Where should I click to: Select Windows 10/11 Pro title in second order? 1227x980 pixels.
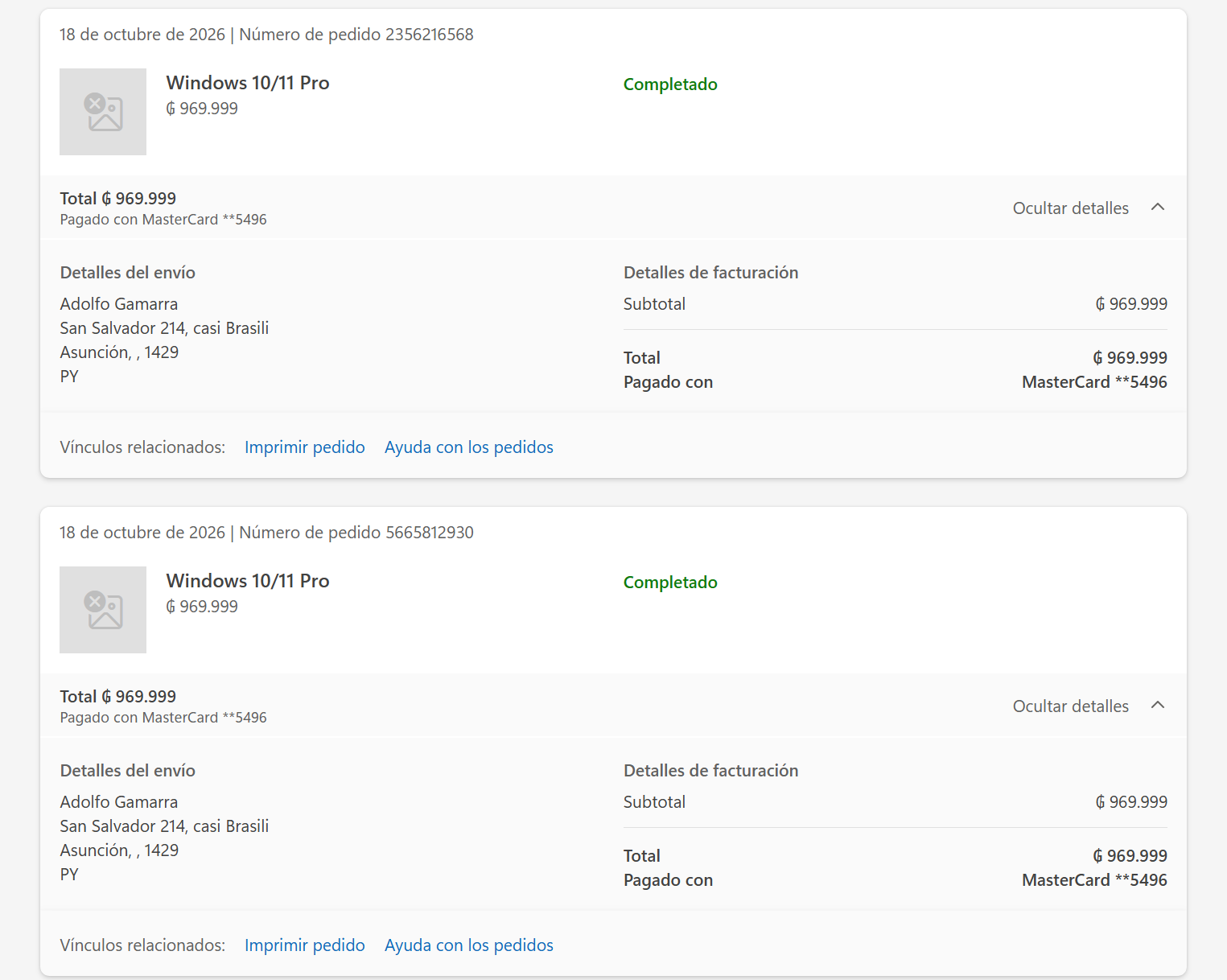tap(248, 581)
